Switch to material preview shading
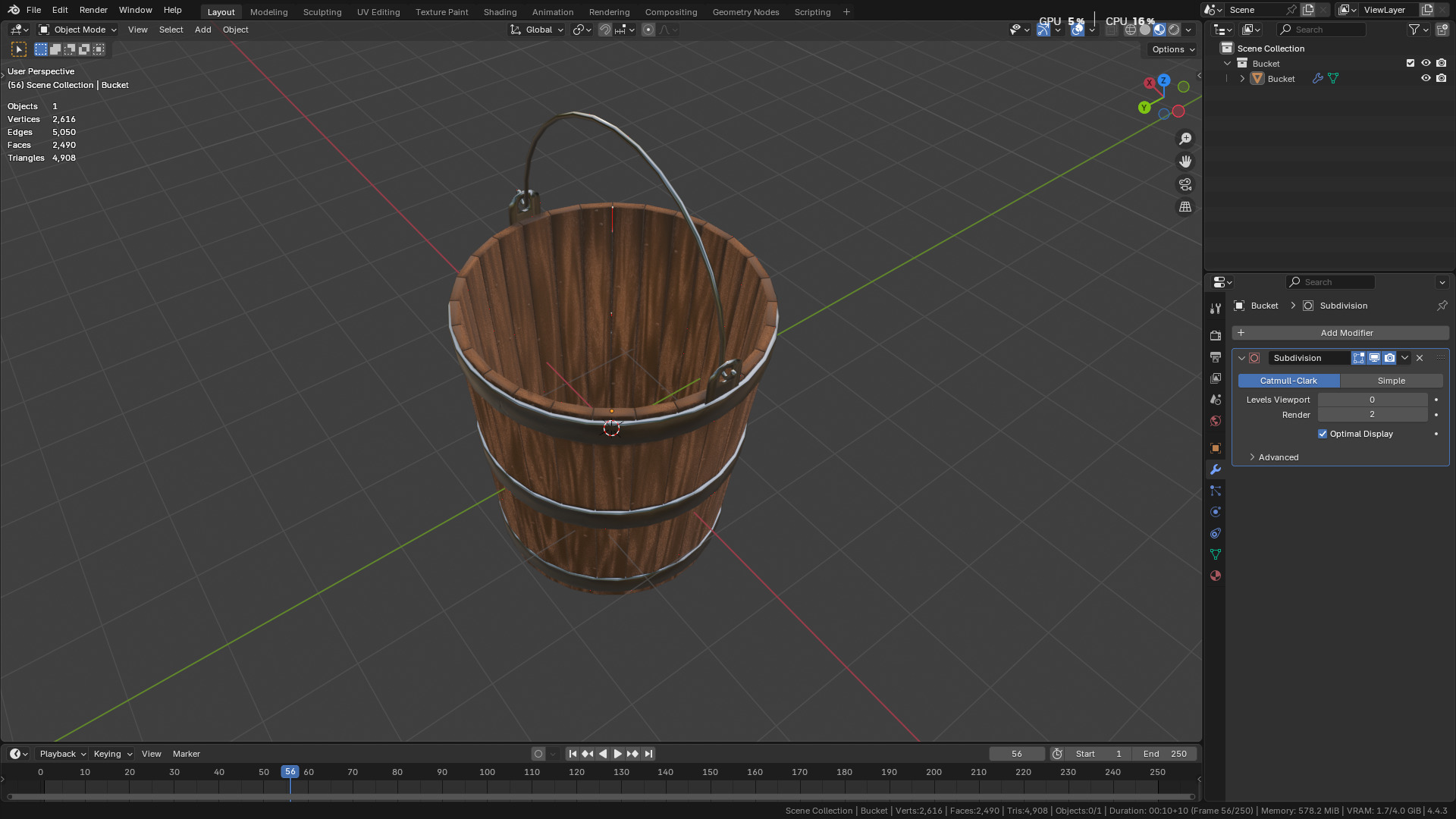The width and height of the screenshot is (1456, 819). point(1159,30)
